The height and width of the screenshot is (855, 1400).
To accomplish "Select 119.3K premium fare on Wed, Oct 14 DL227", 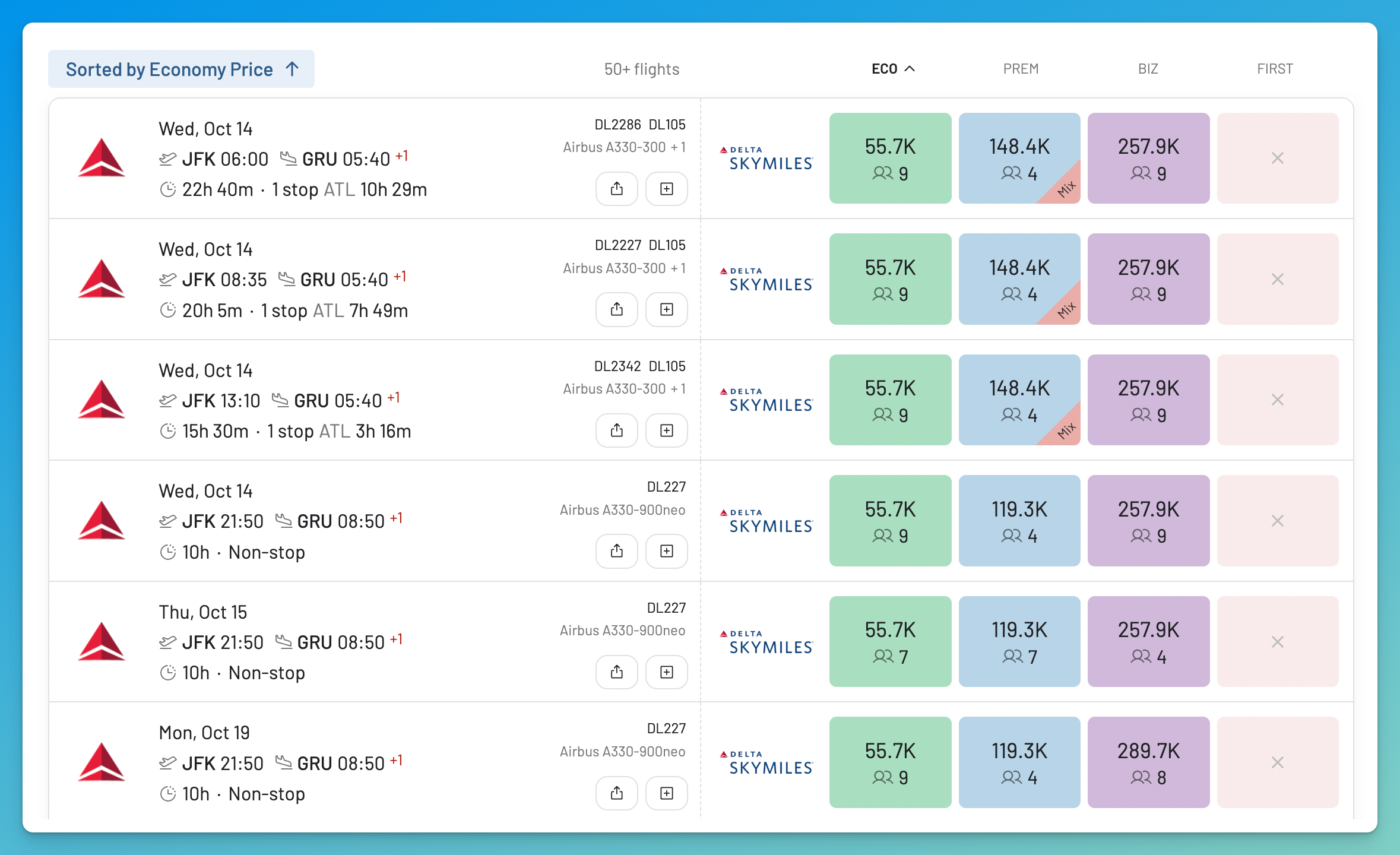I will 1019,521.
